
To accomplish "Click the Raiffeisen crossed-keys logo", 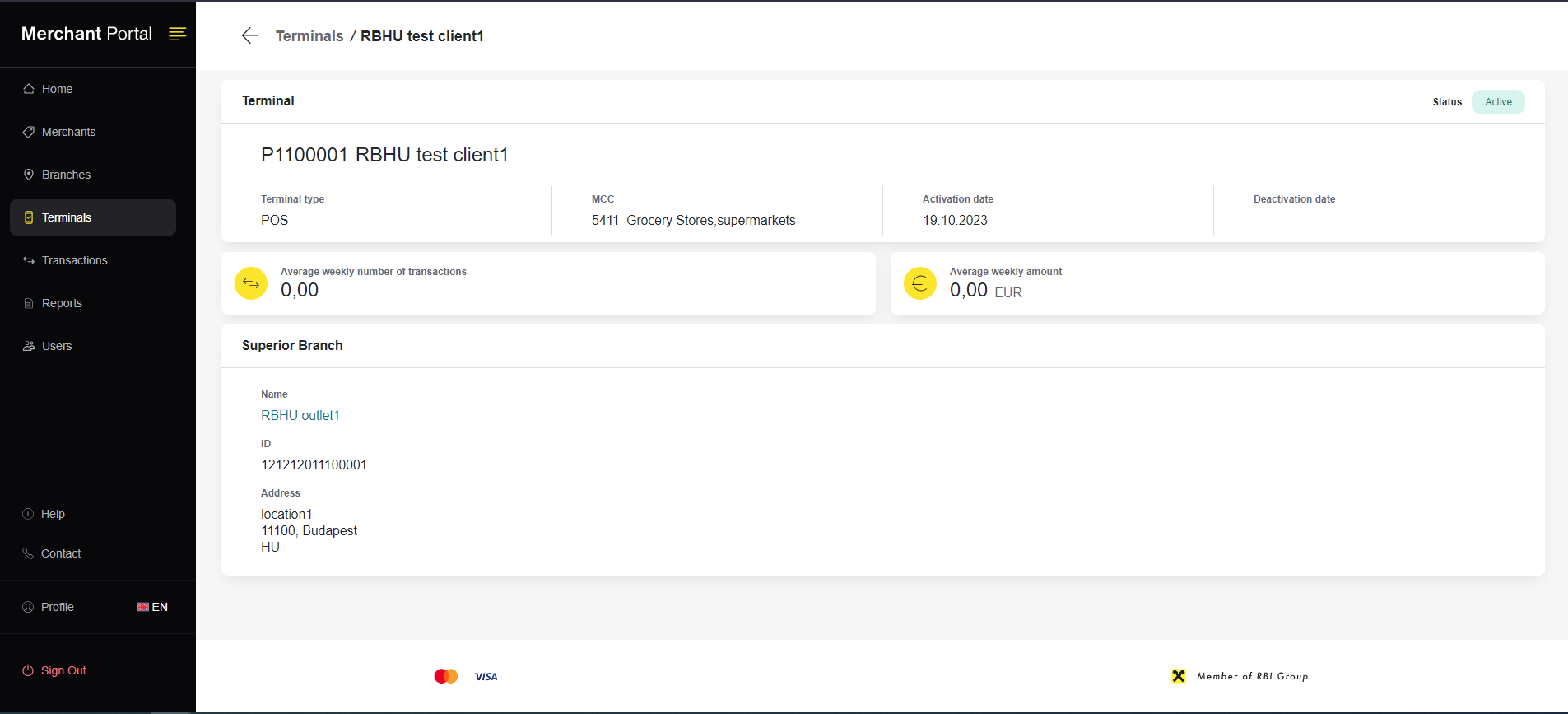I will click(1179, 676).
